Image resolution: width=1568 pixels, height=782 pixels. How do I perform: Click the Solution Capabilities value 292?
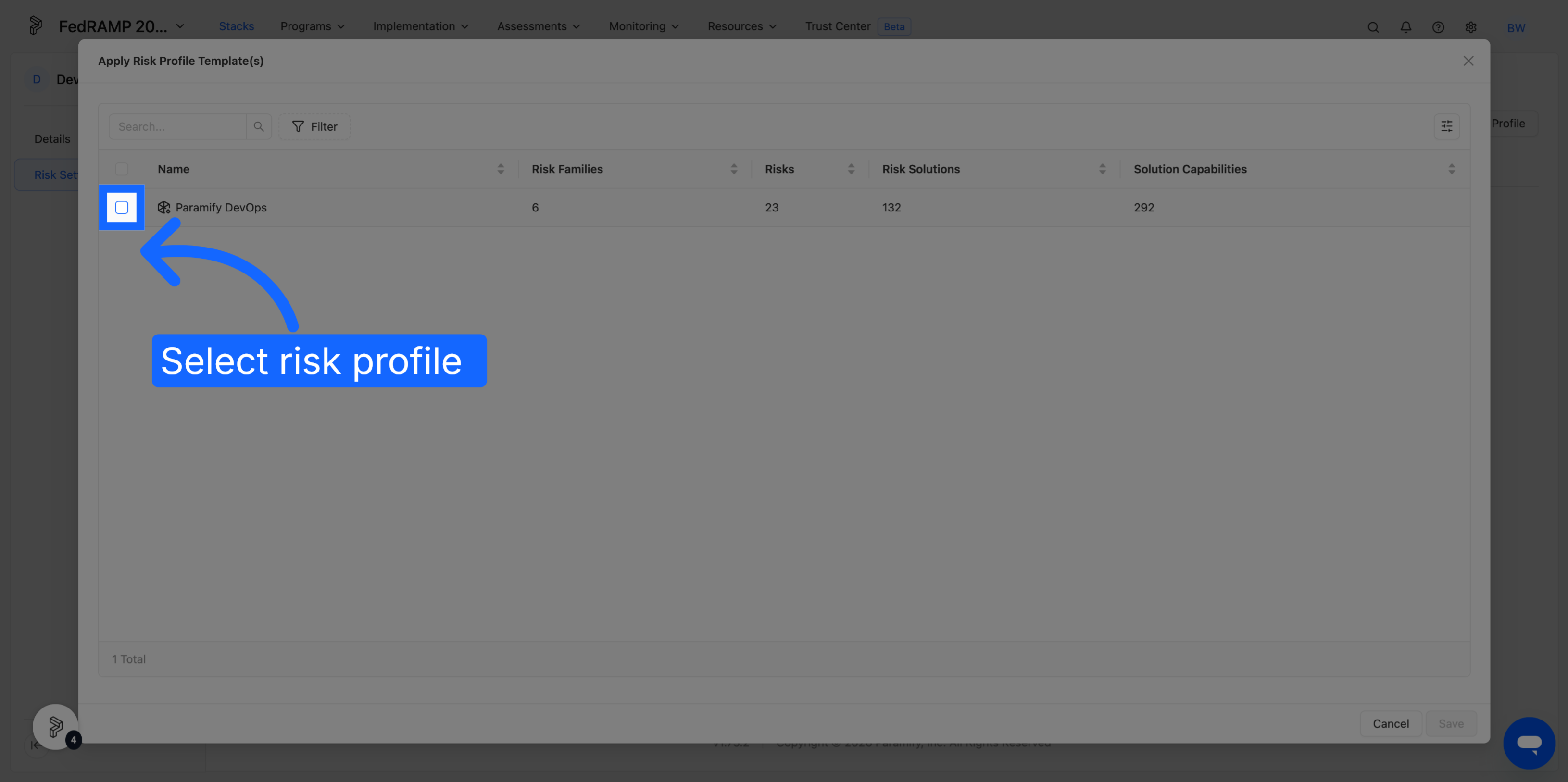click(1144, 208)
